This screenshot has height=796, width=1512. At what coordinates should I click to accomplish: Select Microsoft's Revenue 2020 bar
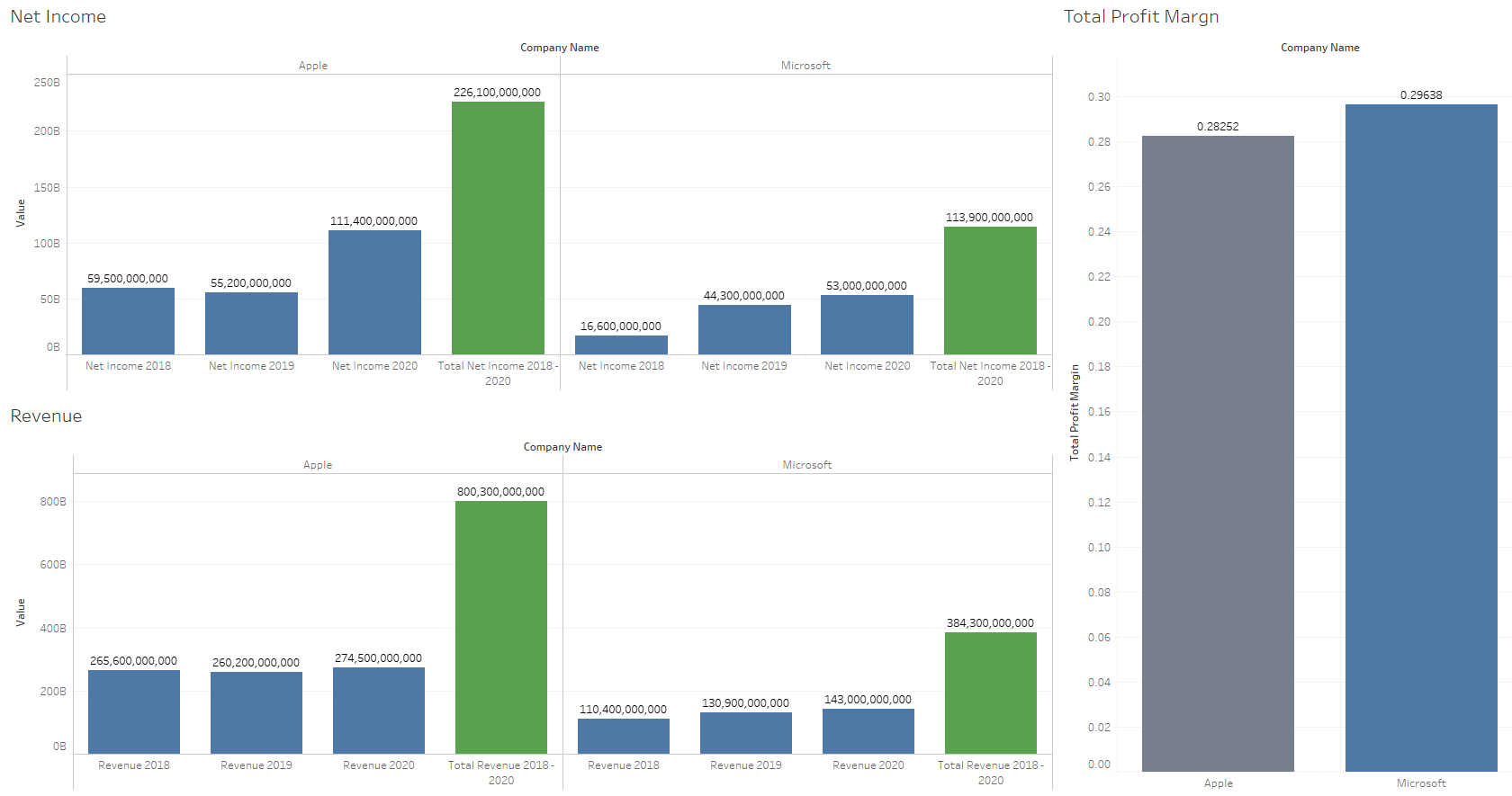pos(868,731)
